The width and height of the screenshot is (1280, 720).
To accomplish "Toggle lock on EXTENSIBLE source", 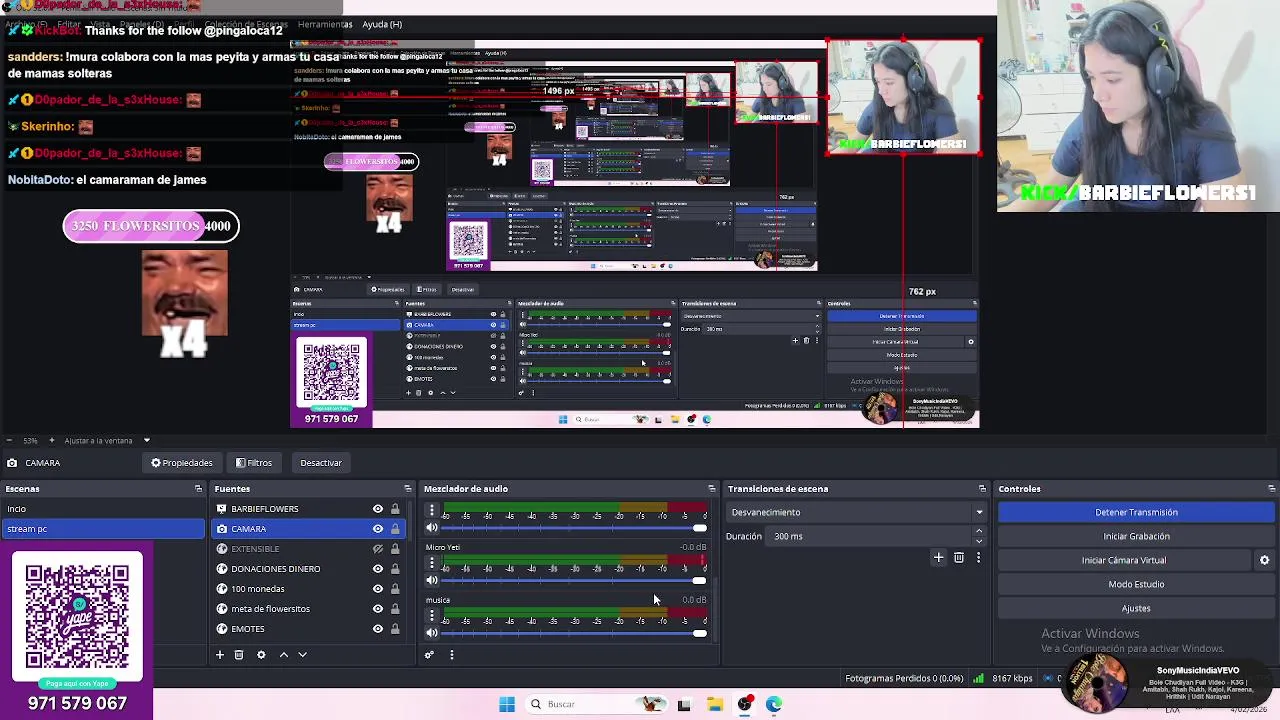I will 395,549.
